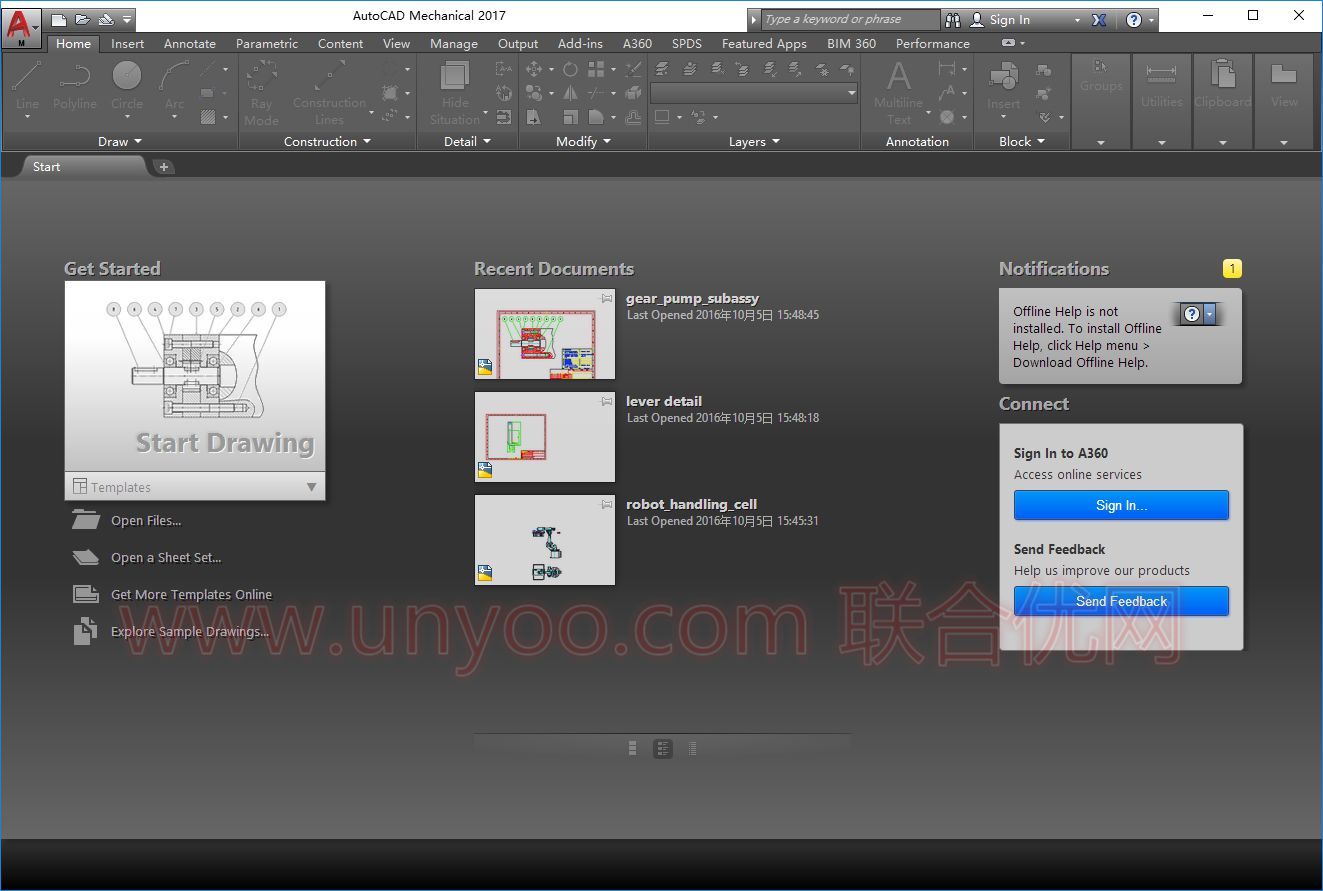1323x891 pixels.
Task: Switch to the Insert ribbon tab
Action: [x=127, y=43]
